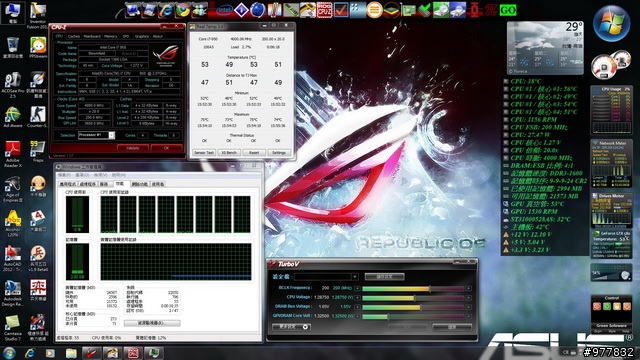Switch to the SPD tab in CPU-Z
This screenshot has width=640, height=360.
[126, 36]
